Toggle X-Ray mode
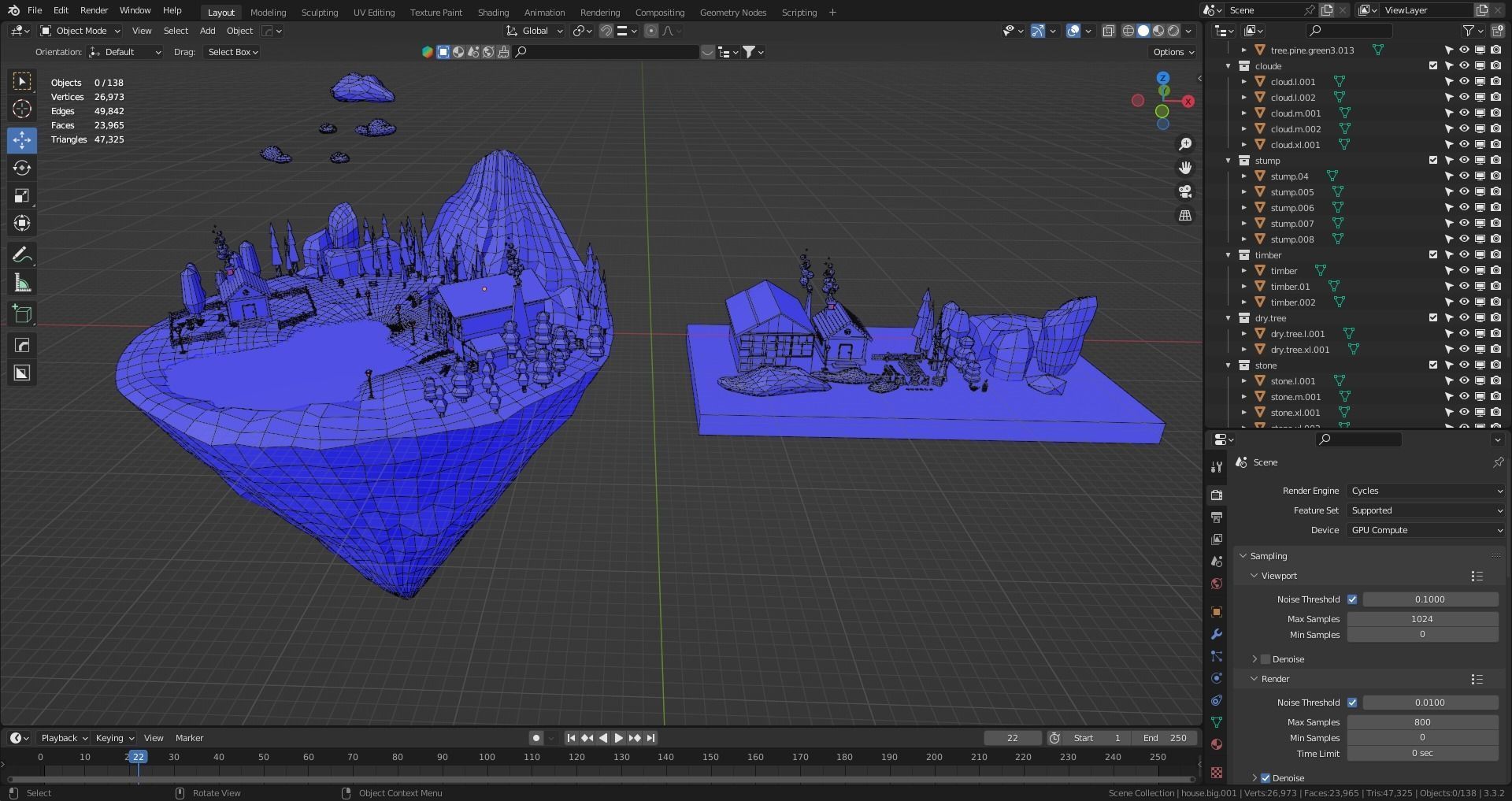Image resolution: width=1512 pixels, height=801 pixels. click(x=1108, y=31)
